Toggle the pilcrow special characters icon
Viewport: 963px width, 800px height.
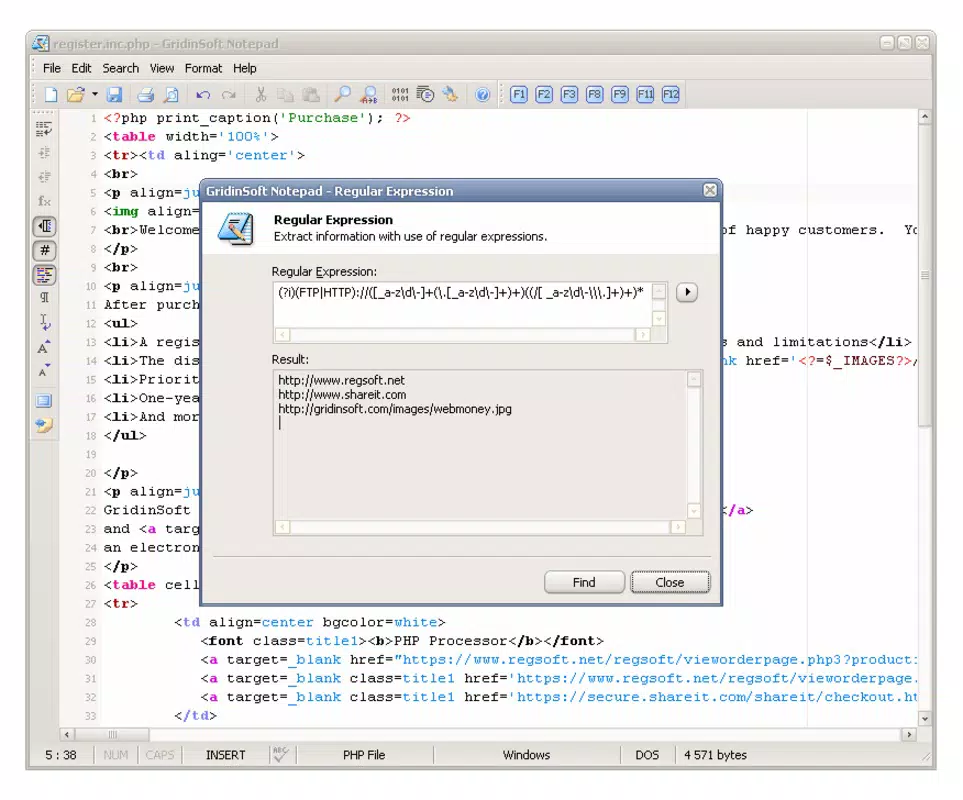tap(44, 298)
